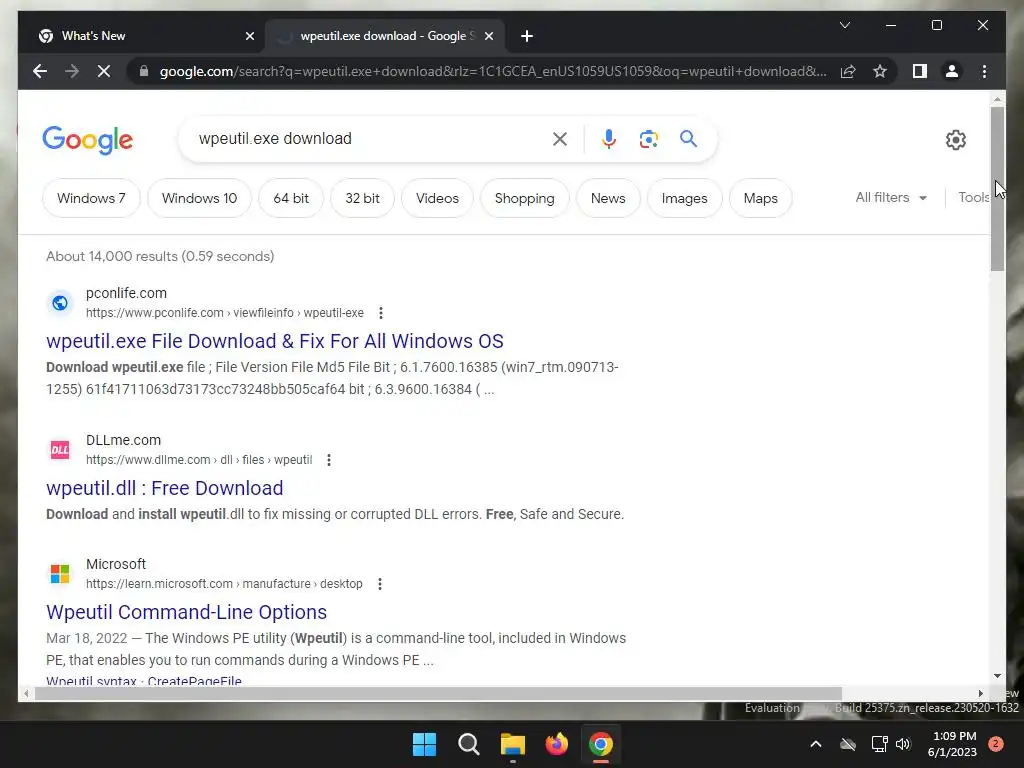The height and width of the screenshot is (768, 1024).
Task: Click the Microsoft logo favicon
Action: (60, 574)
